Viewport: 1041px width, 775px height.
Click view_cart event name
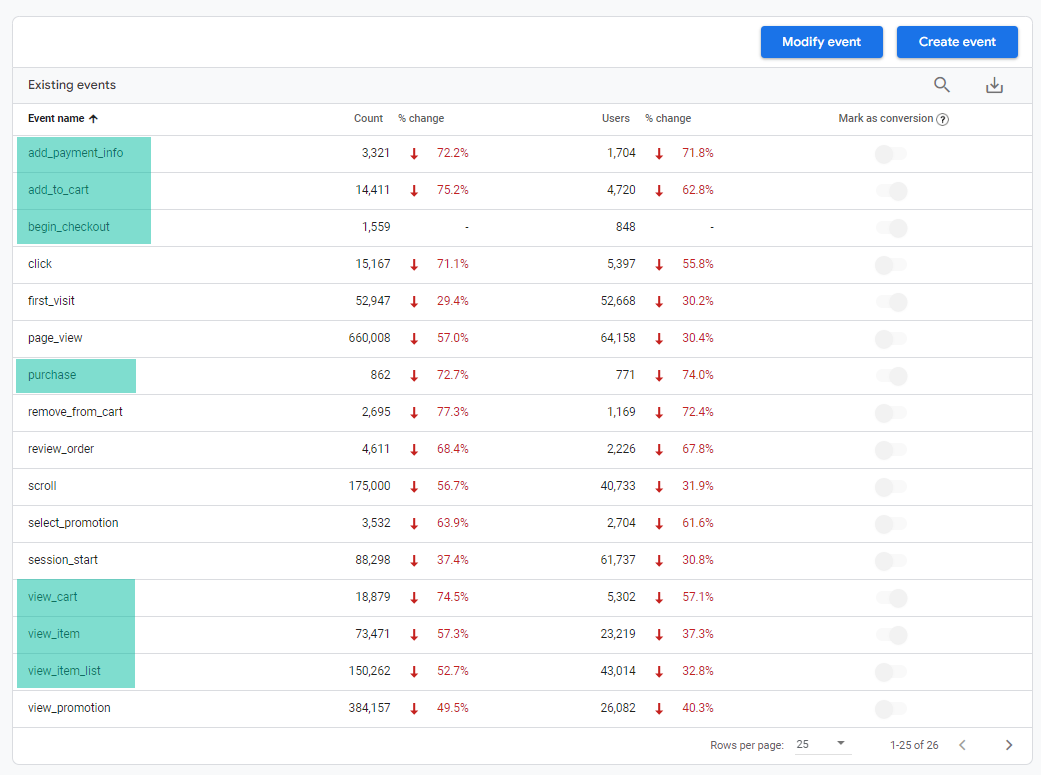pos(52,597)
